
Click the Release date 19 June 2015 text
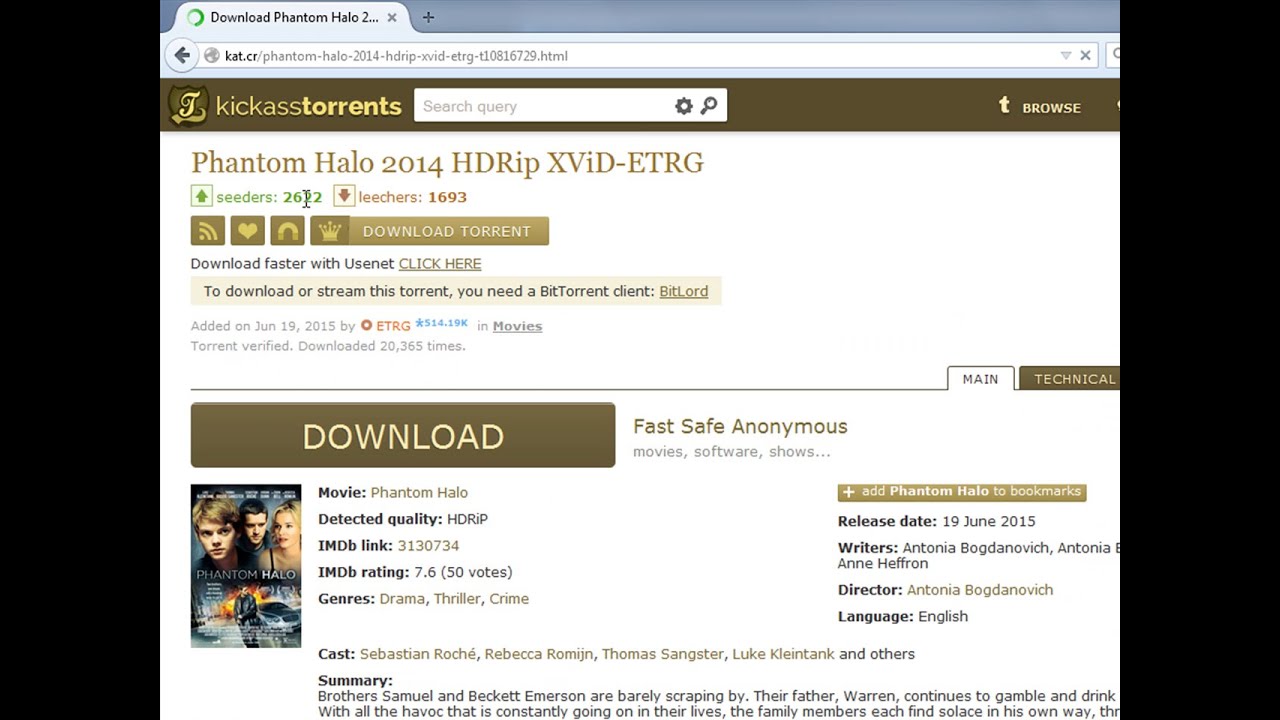pos(937,521)
